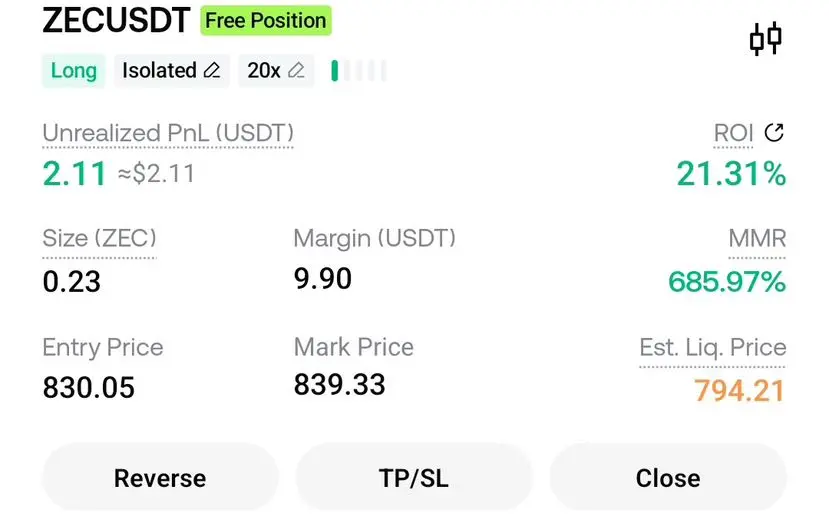Tap the 794.21 liquidation price value
Screen dimensions: 829x523
[739, 390]
